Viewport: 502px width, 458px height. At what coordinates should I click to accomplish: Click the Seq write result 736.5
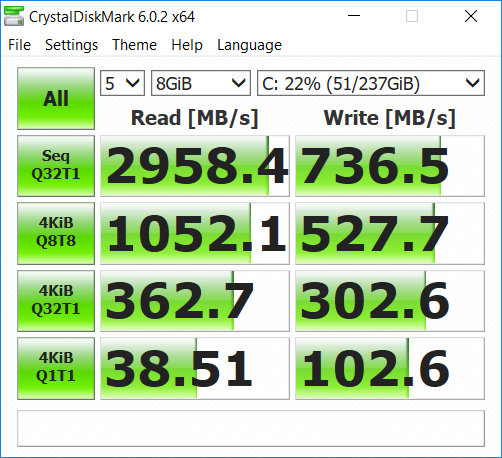390,166
